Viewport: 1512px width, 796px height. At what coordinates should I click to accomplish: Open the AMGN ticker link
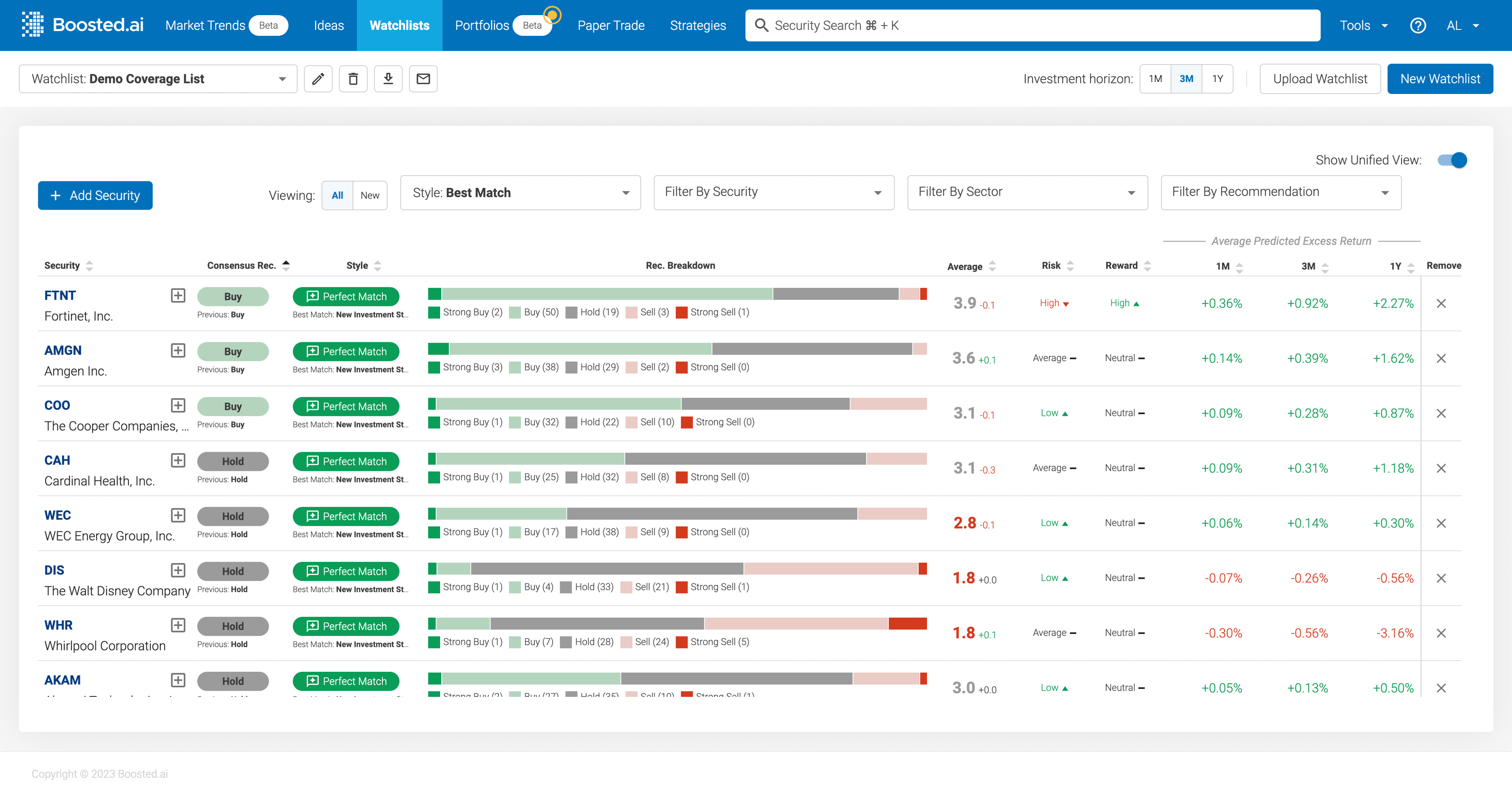(x=63, y=351)
